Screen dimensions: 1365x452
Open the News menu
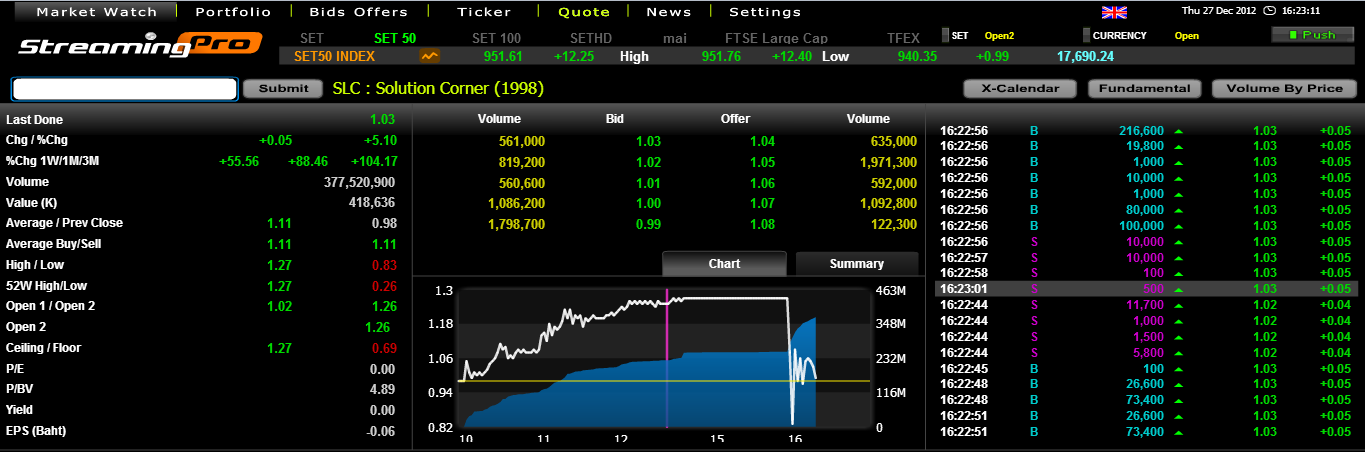pos(669,12)
